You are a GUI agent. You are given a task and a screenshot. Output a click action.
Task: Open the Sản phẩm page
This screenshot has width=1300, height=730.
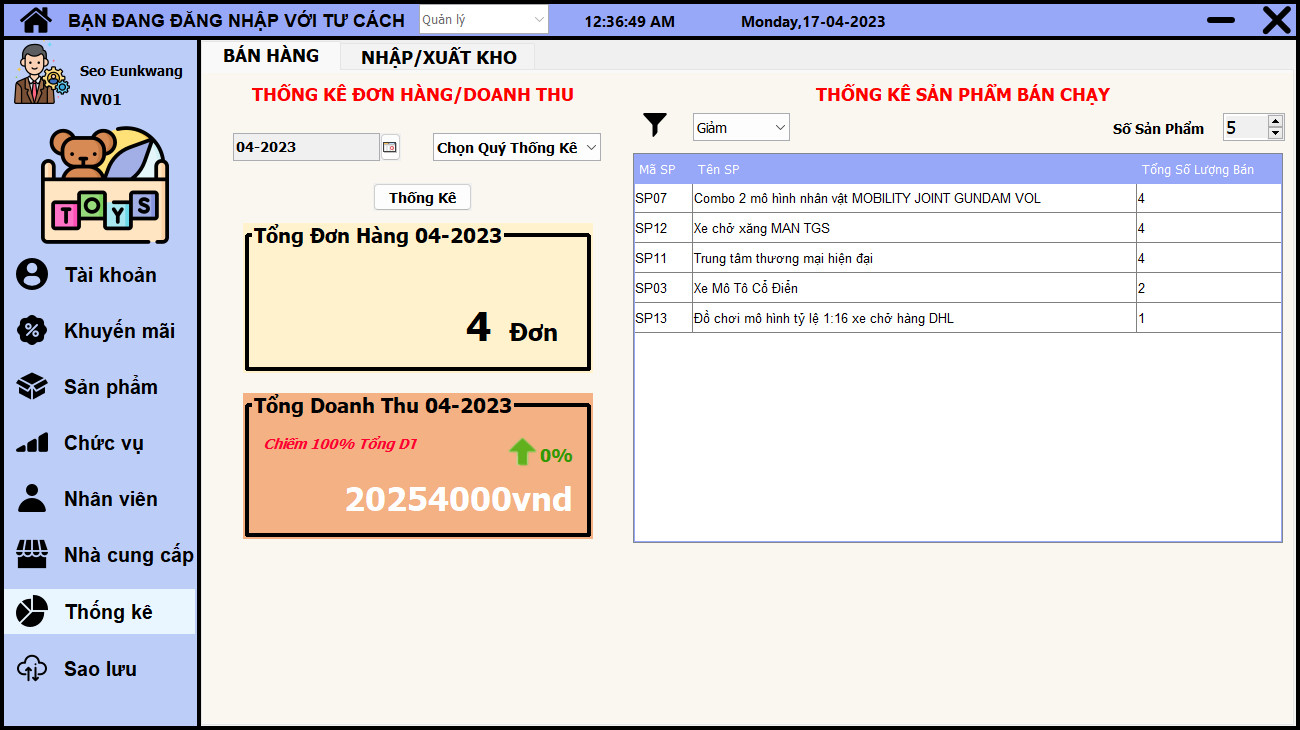[111, 387]
